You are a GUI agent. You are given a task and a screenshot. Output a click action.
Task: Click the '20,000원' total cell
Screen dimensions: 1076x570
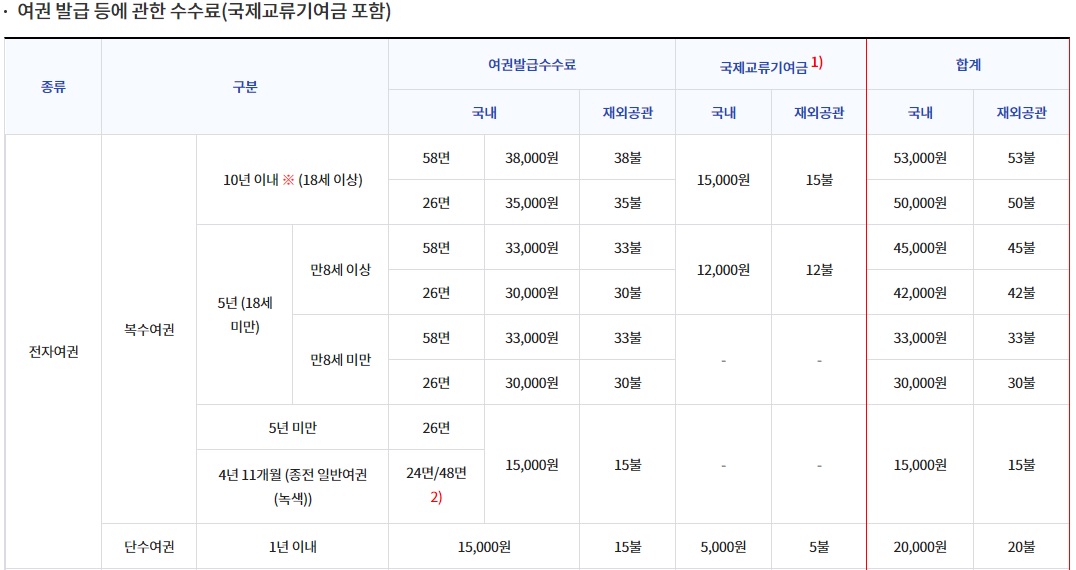(x=920, y=547)
